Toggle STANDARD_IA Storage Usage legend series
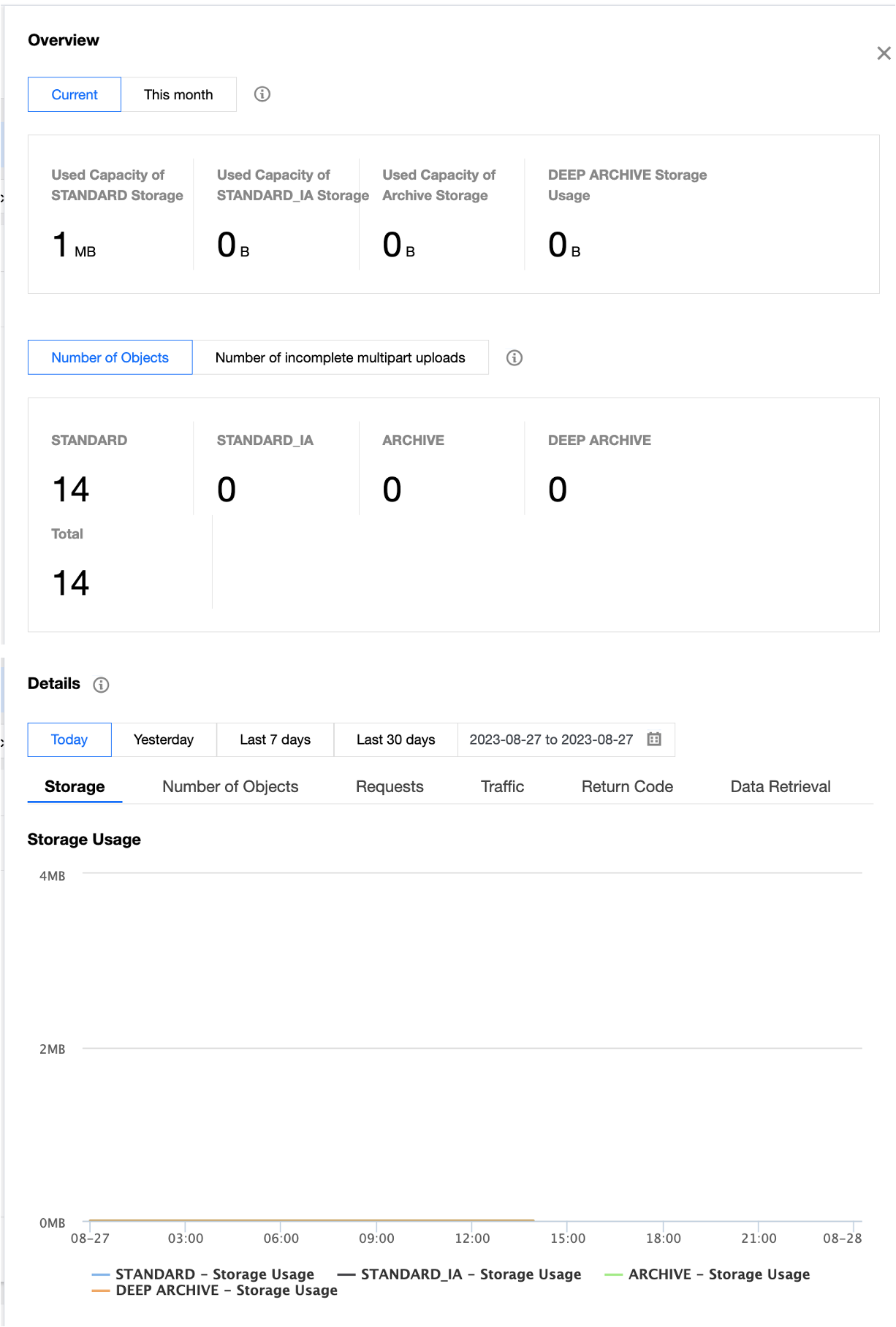 pyautogui.click(x=470, y=1274)
